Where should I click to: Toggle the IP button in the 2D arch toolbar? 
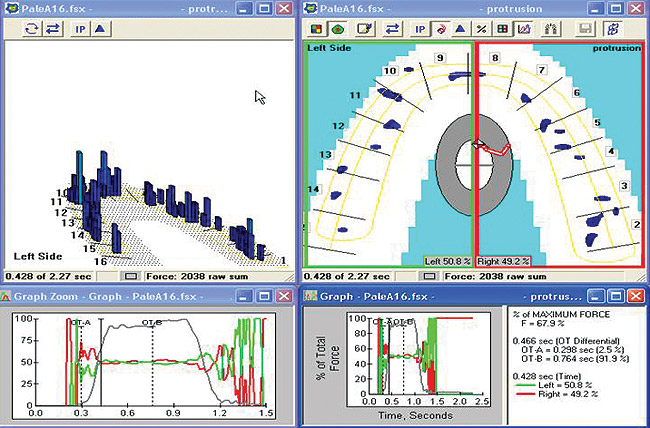421,28
